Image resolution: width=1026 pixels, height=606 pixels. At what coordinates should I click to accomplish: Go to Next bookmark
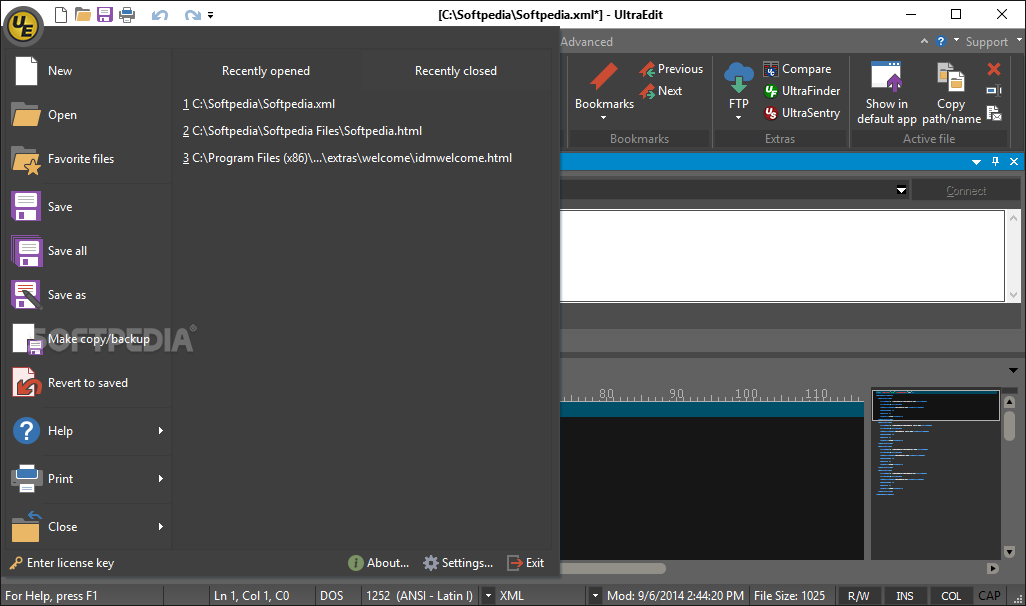point(661,91)
